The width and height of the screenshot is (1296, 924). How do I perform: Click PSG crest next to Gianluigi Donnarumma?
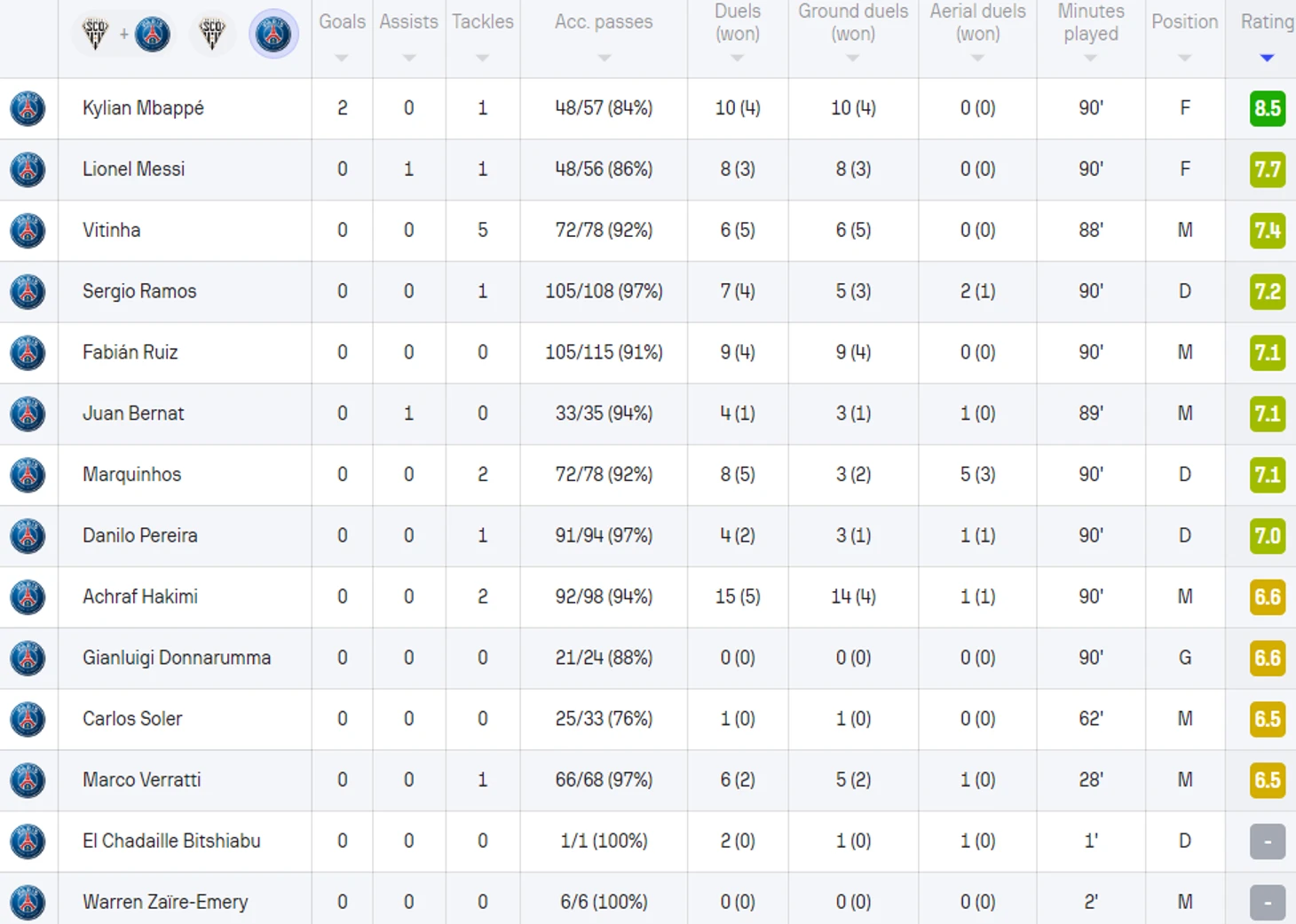[28, 658]
